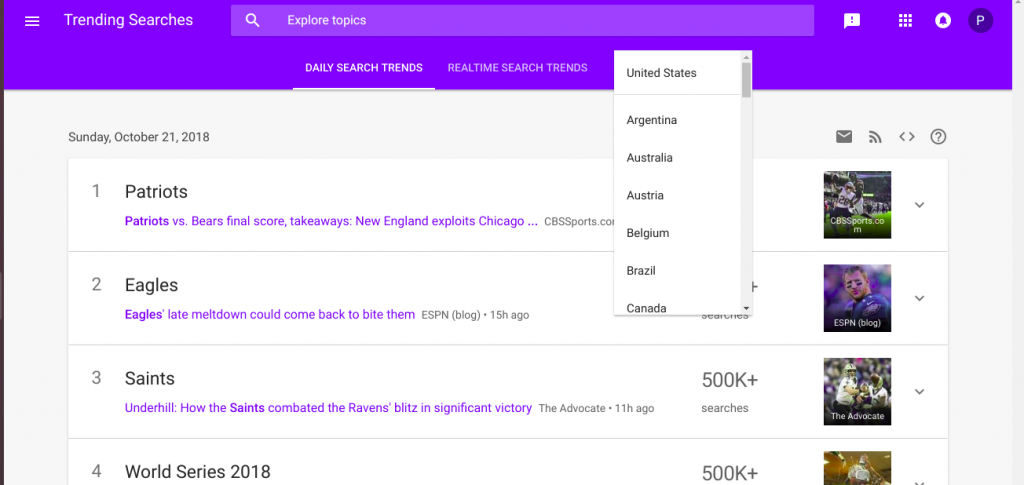Click the email subscription envelope icon

(844, 136)
